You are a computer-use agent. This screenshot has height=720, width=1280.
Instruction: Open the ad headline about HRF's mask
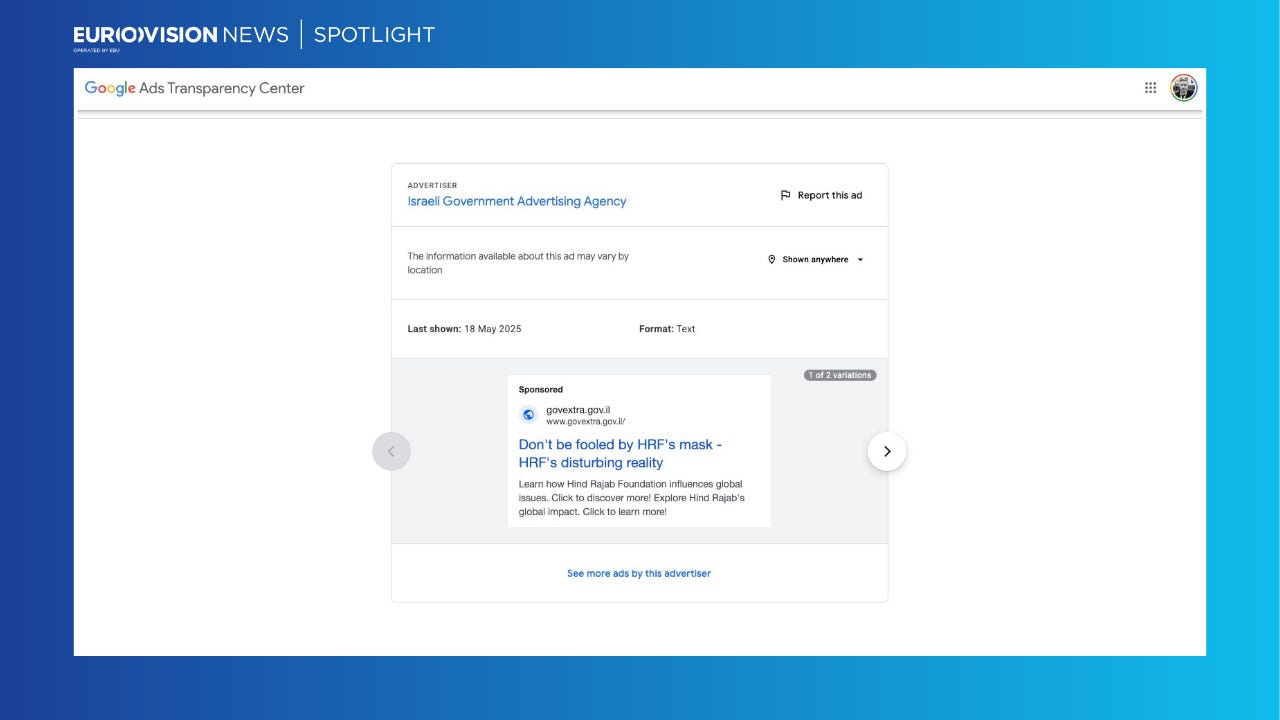620,453
